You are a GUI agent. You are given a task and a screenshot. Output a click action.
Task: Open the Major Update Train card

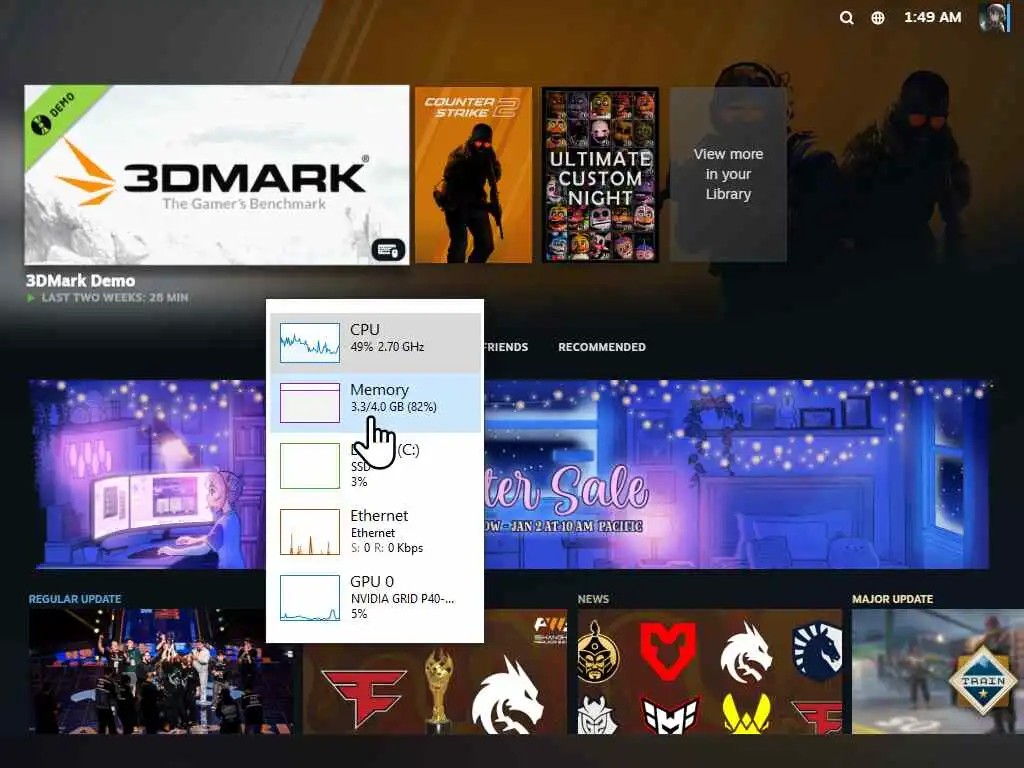pos(938,672)
